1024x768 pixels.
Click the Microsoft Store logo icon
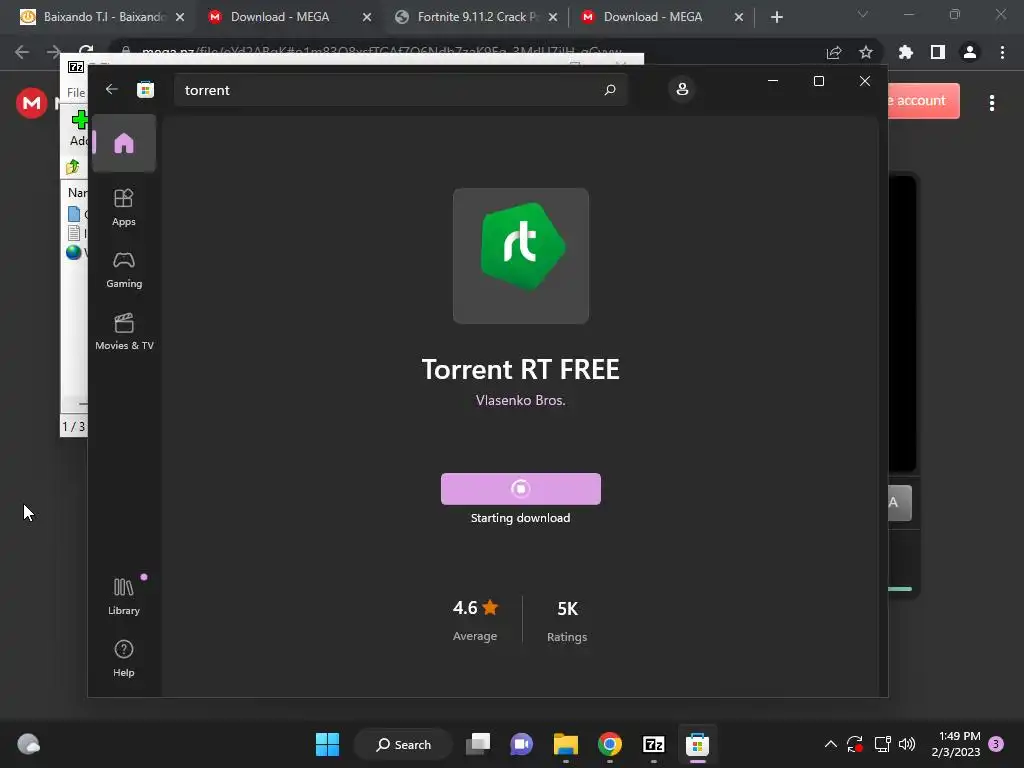145,89
